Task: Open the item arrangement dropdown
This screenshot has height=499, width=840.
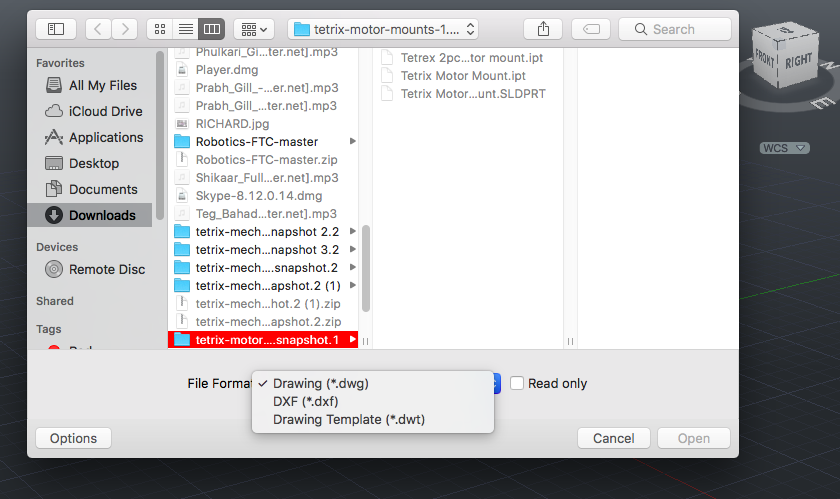Action: 254,29
